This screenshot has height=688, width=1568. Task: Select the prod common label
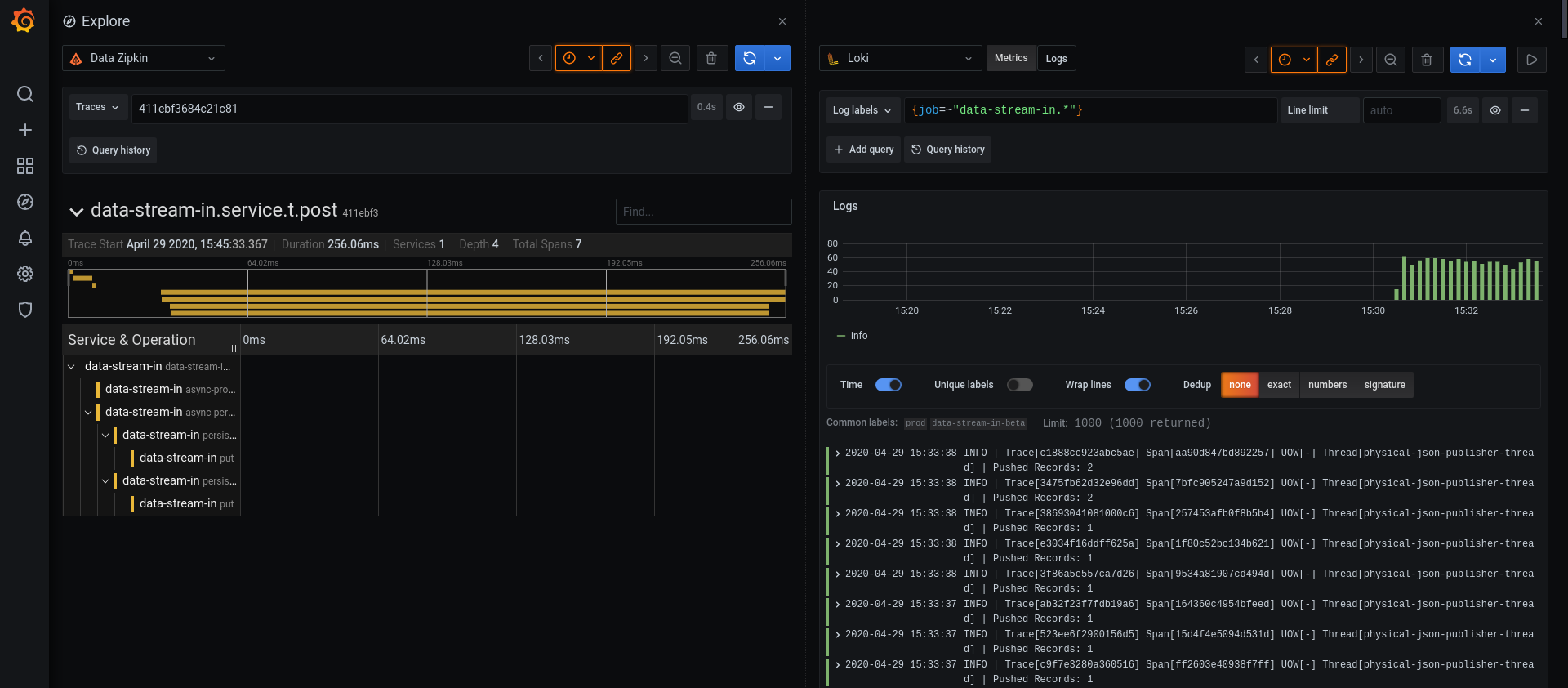(x=915, y=423)
